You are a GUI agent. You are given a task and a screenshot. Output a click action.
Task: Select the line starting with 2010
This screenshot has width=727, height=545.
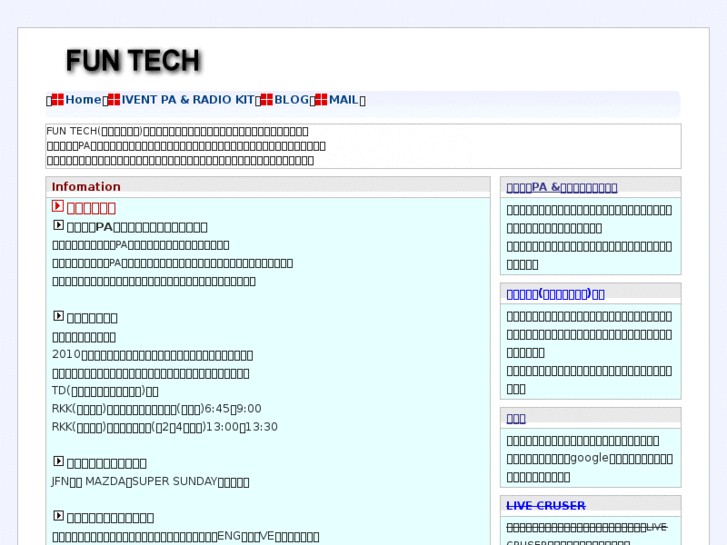(153, 355)
